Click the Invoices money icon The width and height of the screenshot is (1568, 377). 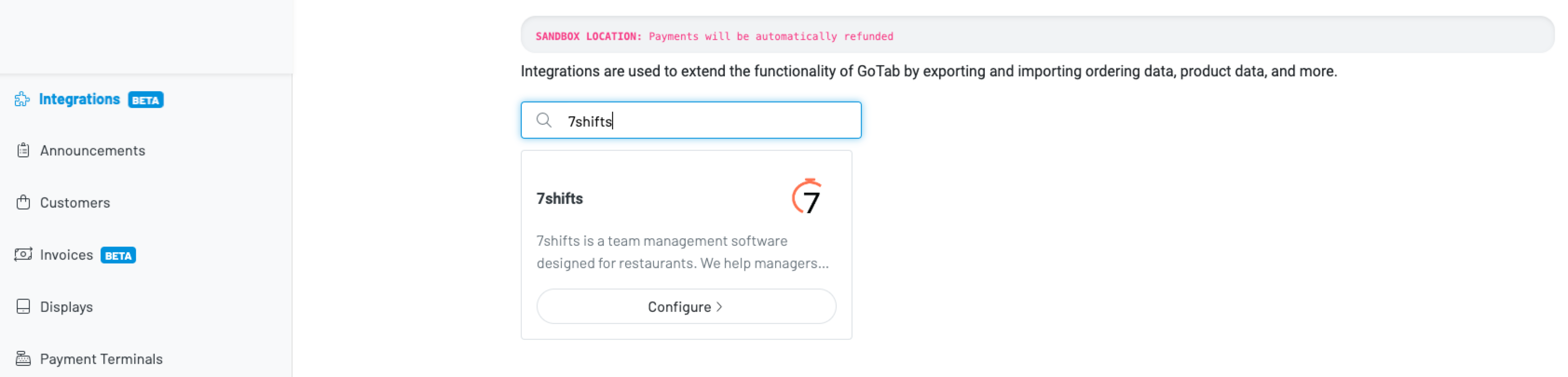[23, 254]
